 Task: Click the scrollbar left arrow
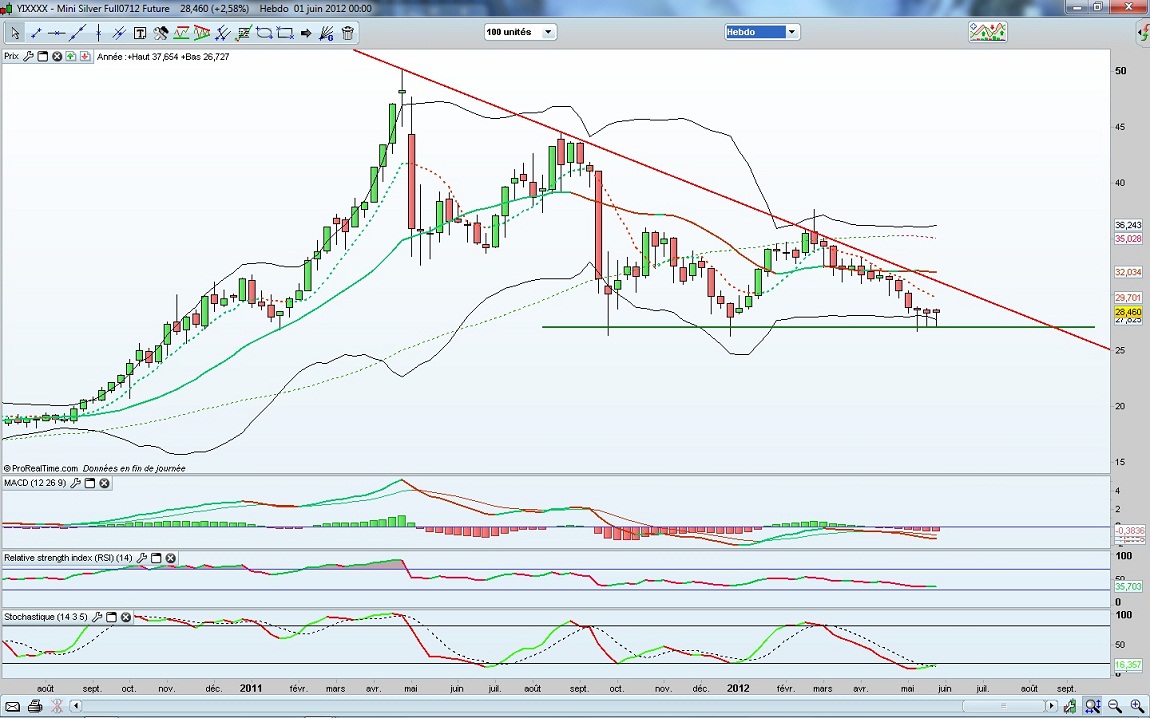(76, 707)
